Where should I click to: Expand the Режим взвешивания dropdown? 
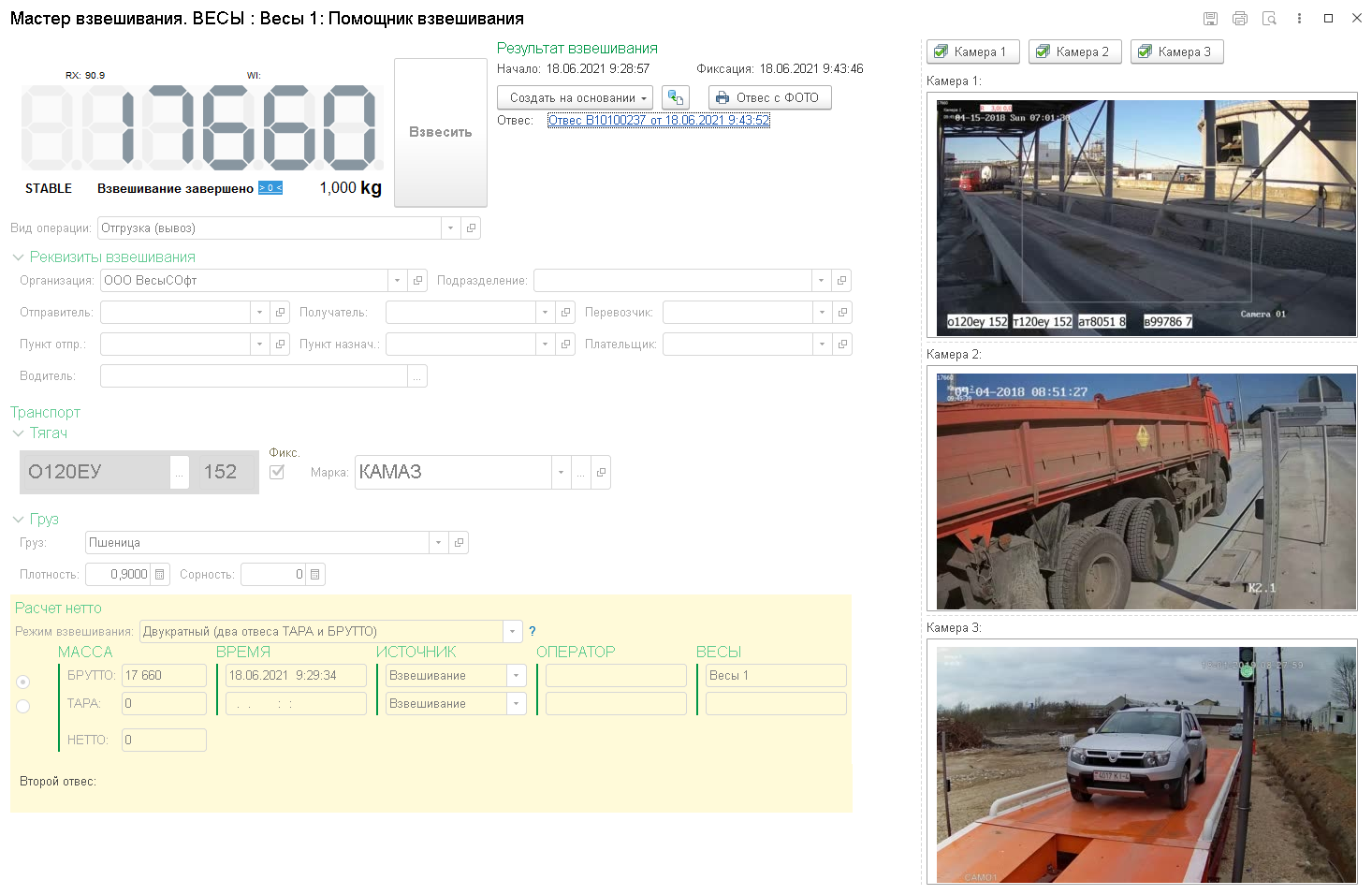pos(513,632)
